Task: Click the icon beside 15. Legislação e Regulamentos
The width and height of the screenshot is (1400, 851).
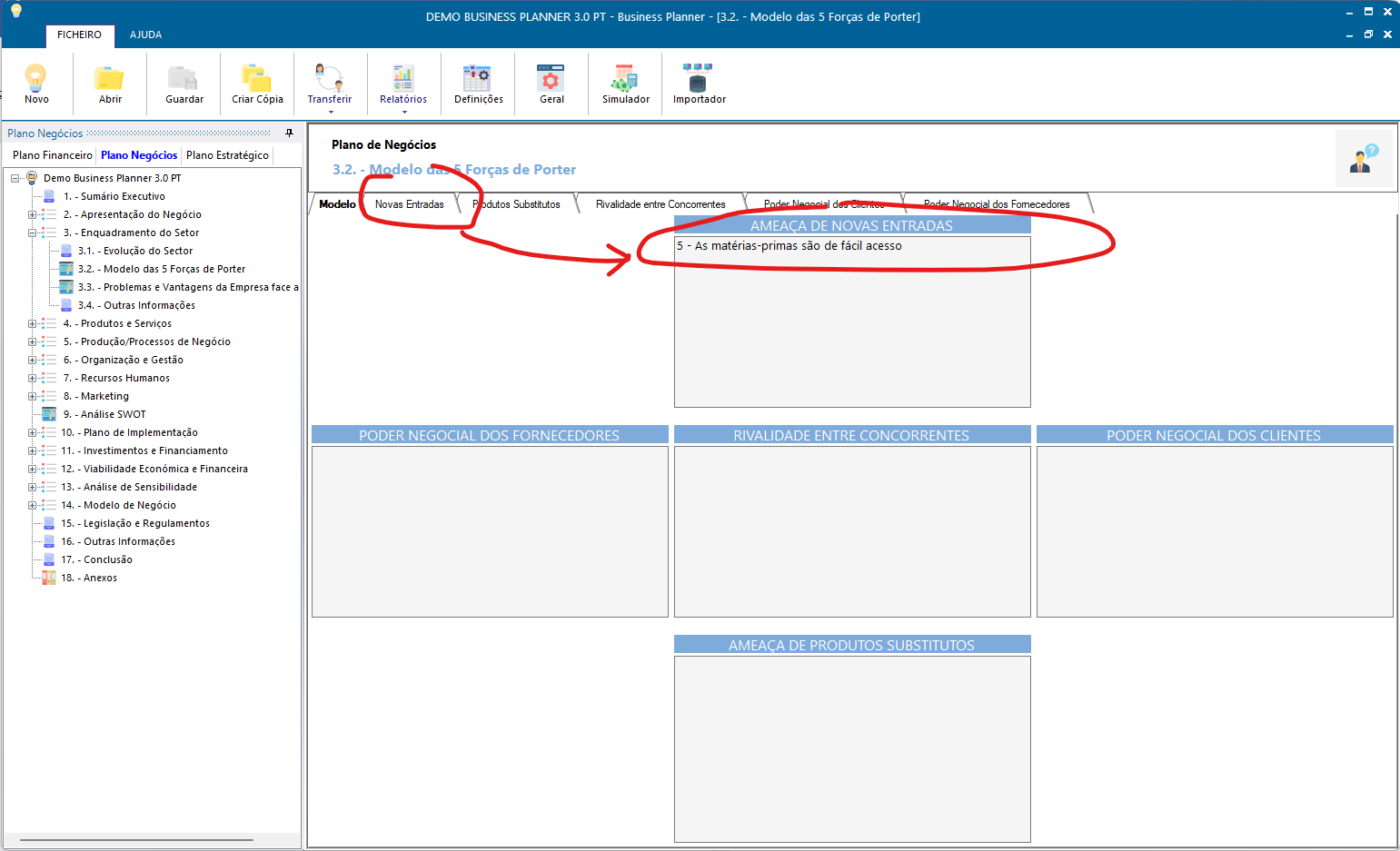Action: 49,523
